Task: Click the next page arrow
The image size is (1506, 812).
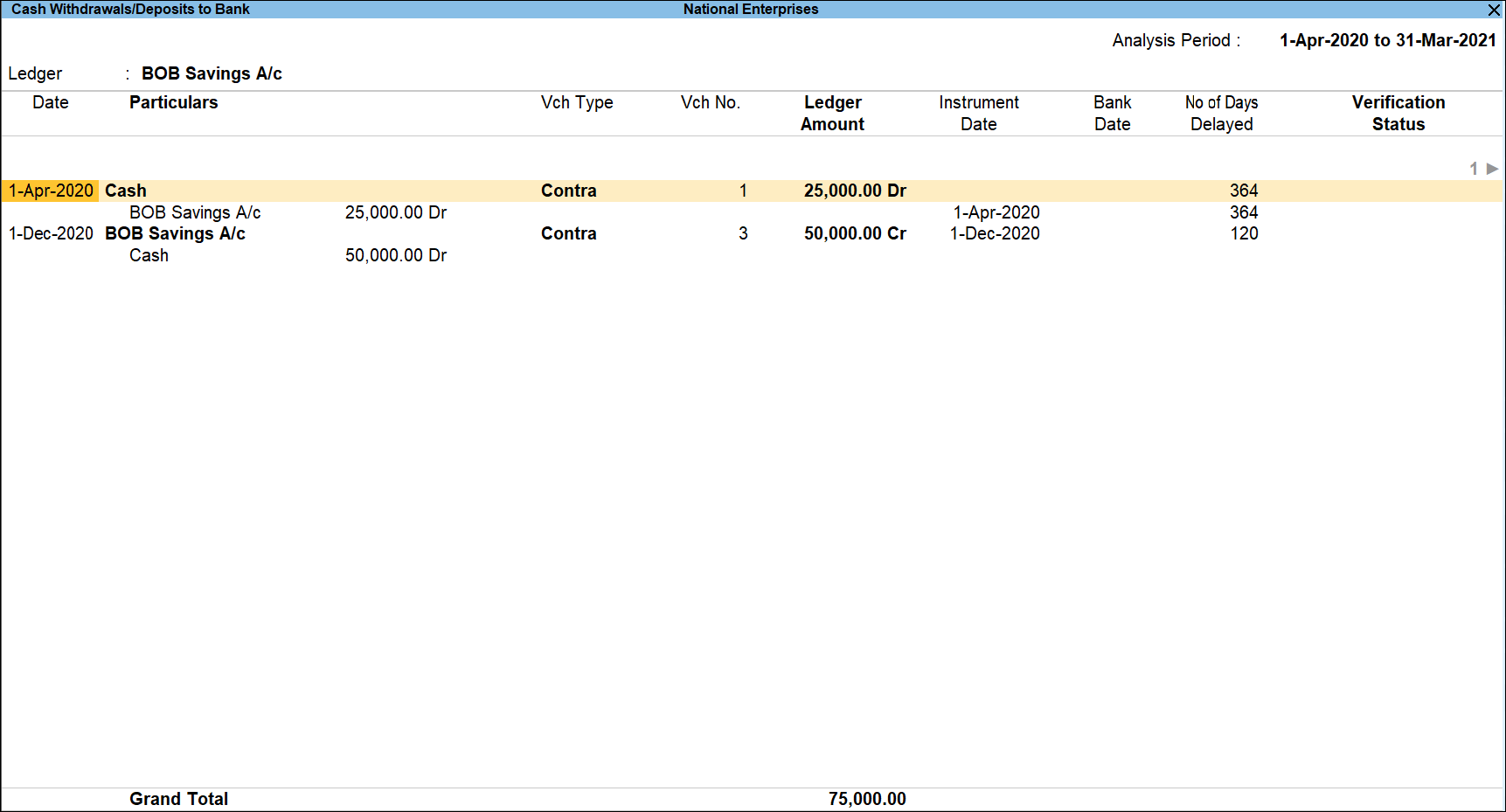Action: pyautogui.click(x=1492, y=168)
